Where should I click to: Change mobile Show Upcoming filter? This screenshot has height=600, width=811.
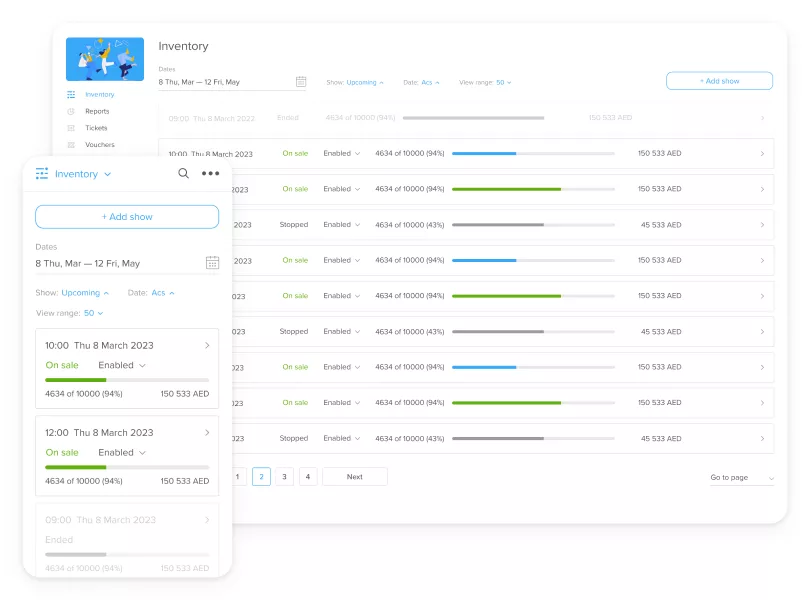coord(85,293)
